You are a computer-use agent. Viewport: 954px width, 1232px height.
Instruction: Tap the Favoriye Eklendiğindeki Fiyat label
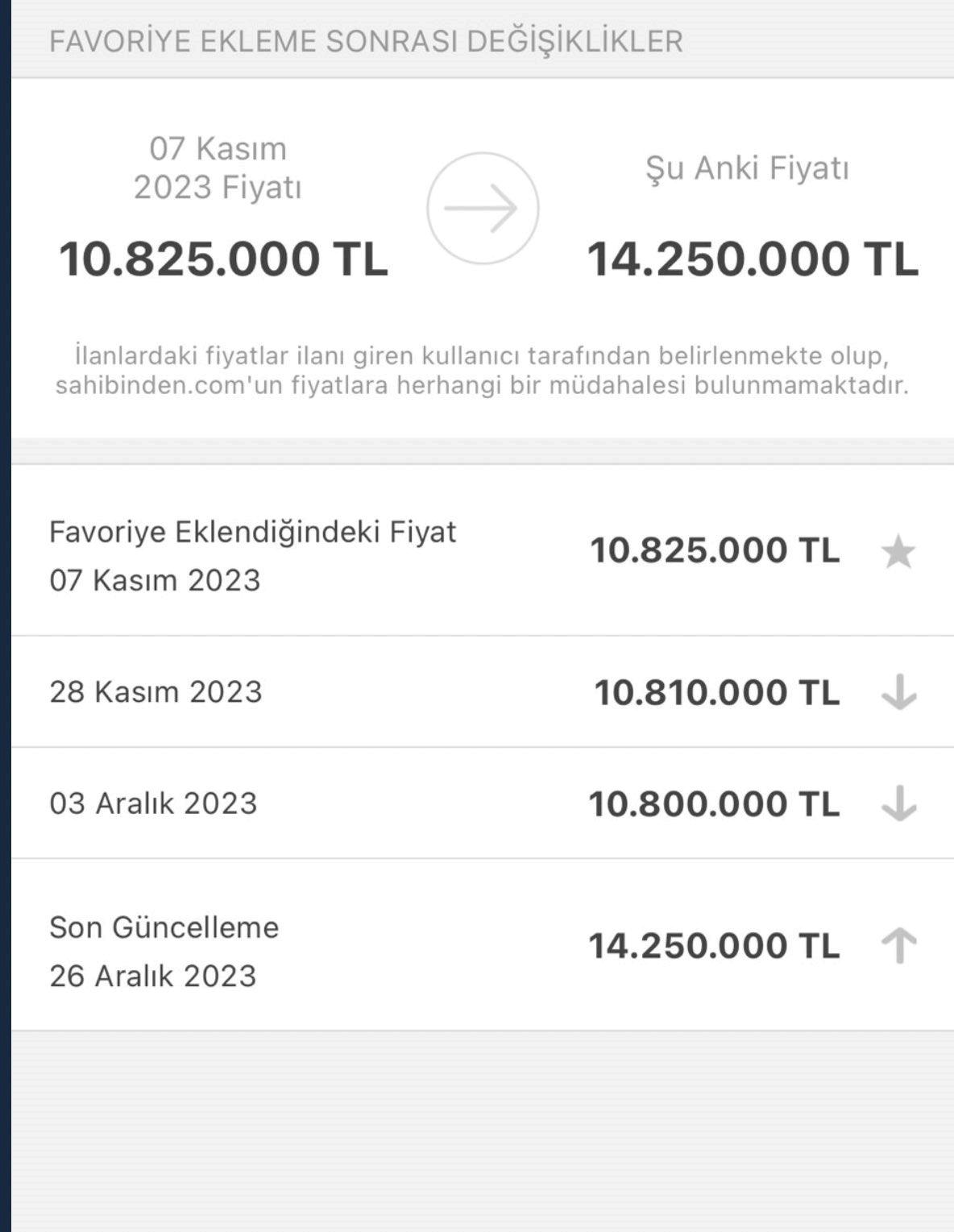click(252, 532)
